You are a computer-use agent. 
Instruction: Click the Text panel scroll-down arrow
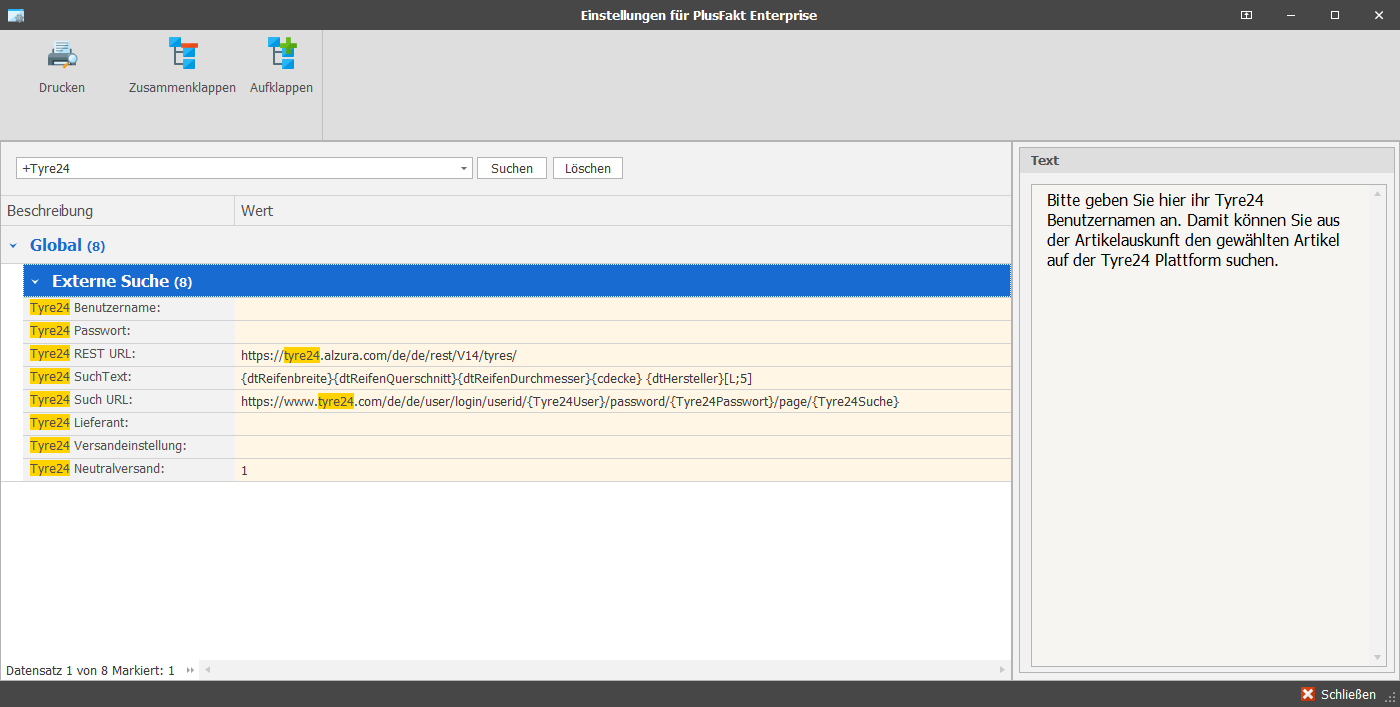(x=1377, y=657)
